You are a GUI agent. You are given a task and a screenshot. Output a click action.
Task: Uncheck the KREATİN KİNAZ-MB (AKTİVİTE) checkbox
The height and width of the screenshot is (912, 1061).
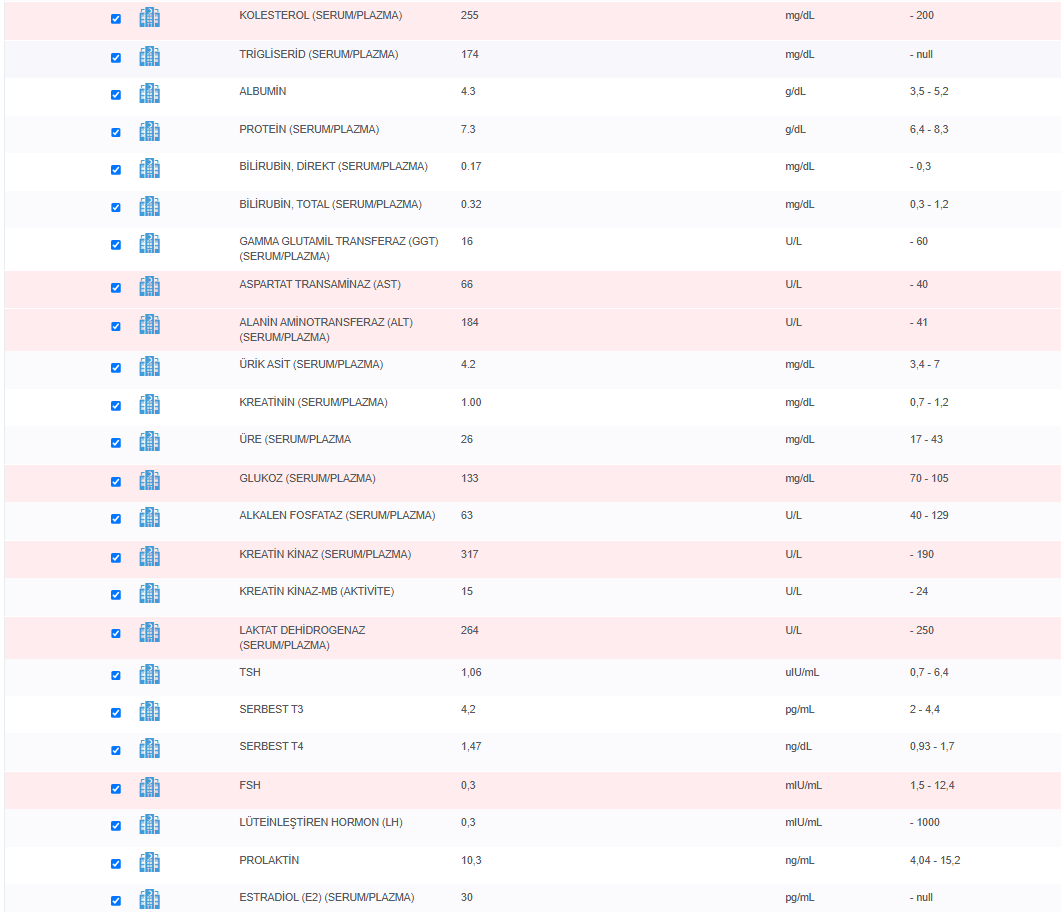pos(116,595)
